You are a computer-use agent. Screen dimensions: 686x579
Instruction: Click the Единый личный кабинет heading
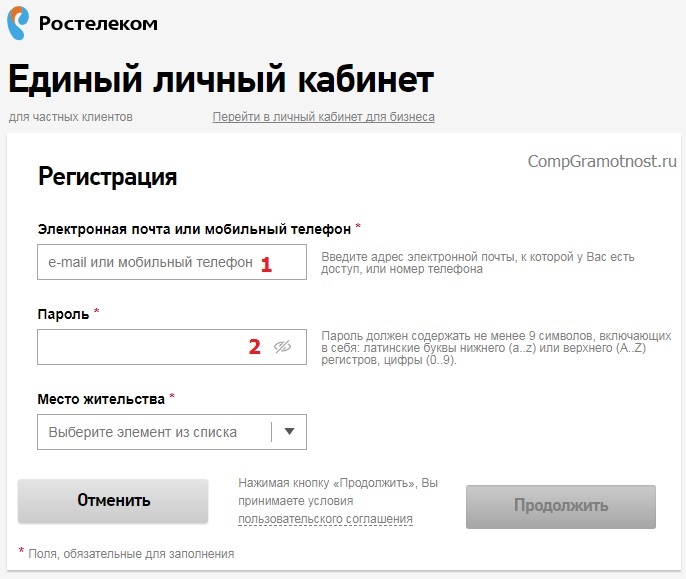tap(221, 80)
